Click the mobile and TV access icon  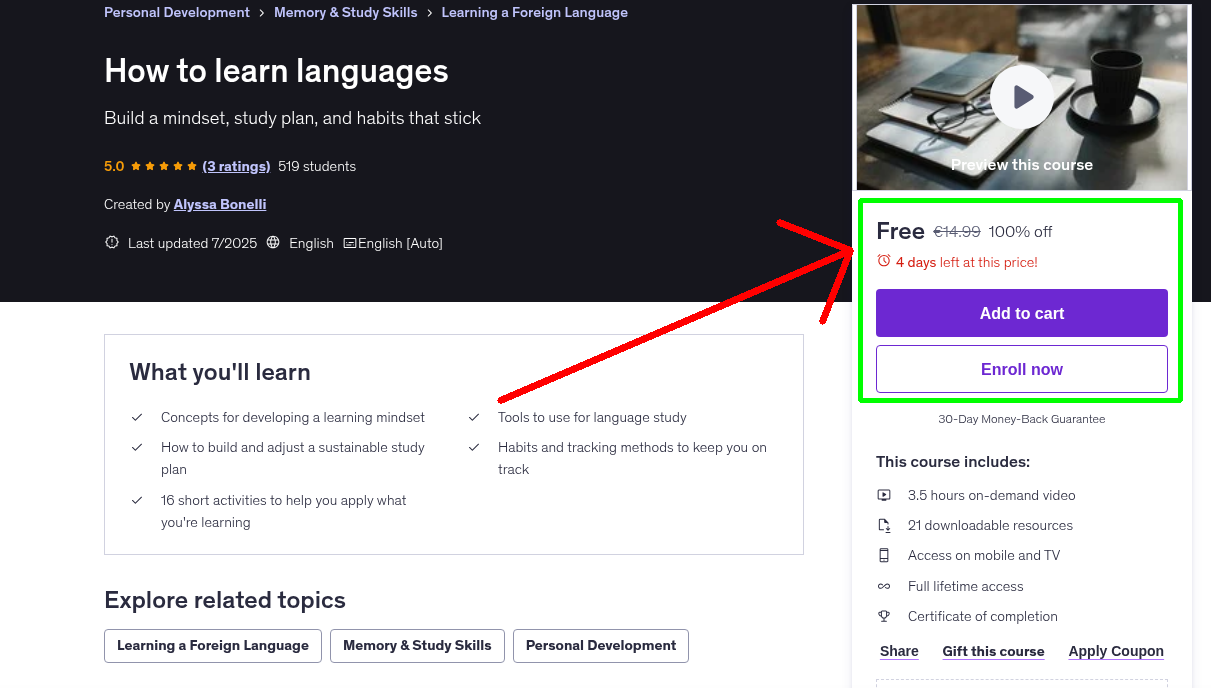(884, 555)
